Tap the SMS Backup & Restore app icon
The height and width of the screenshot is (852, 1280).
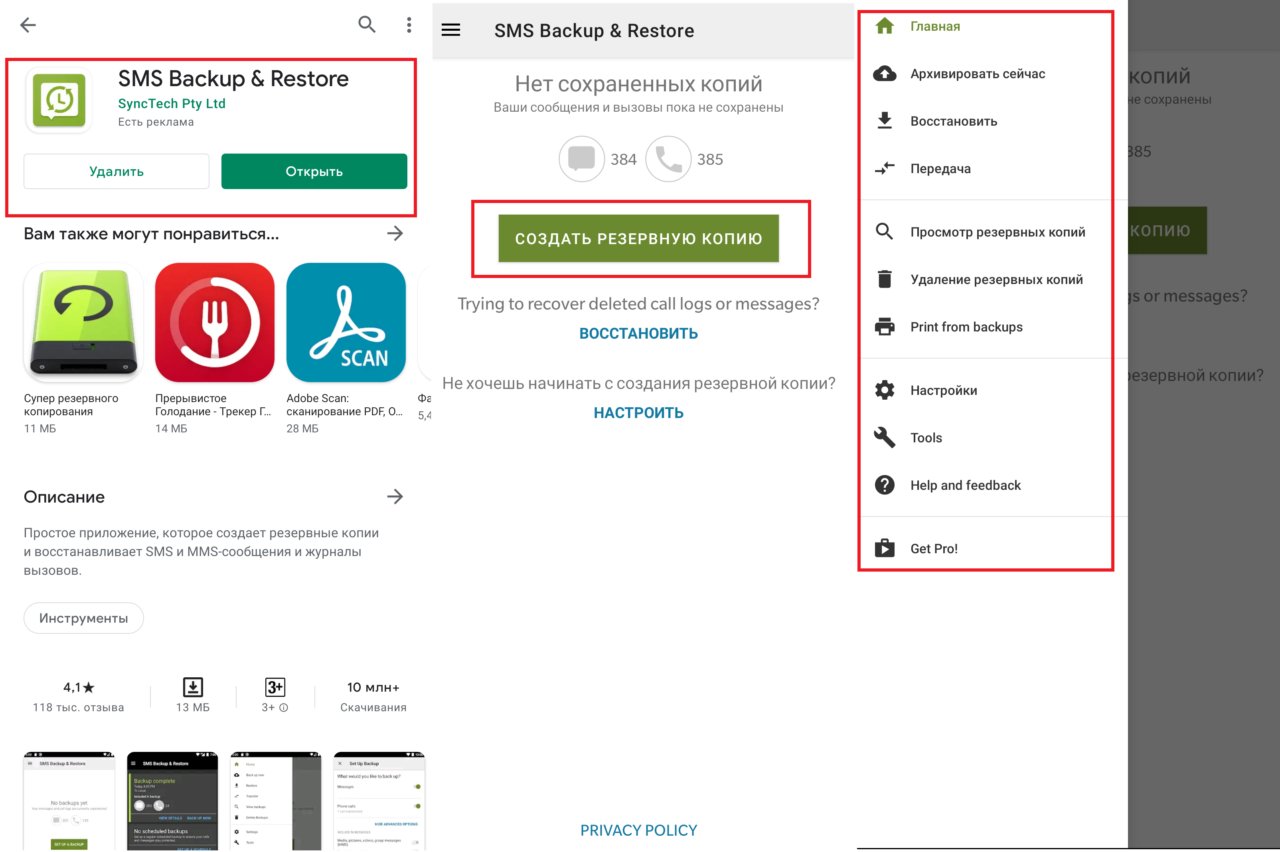(59, 100)
